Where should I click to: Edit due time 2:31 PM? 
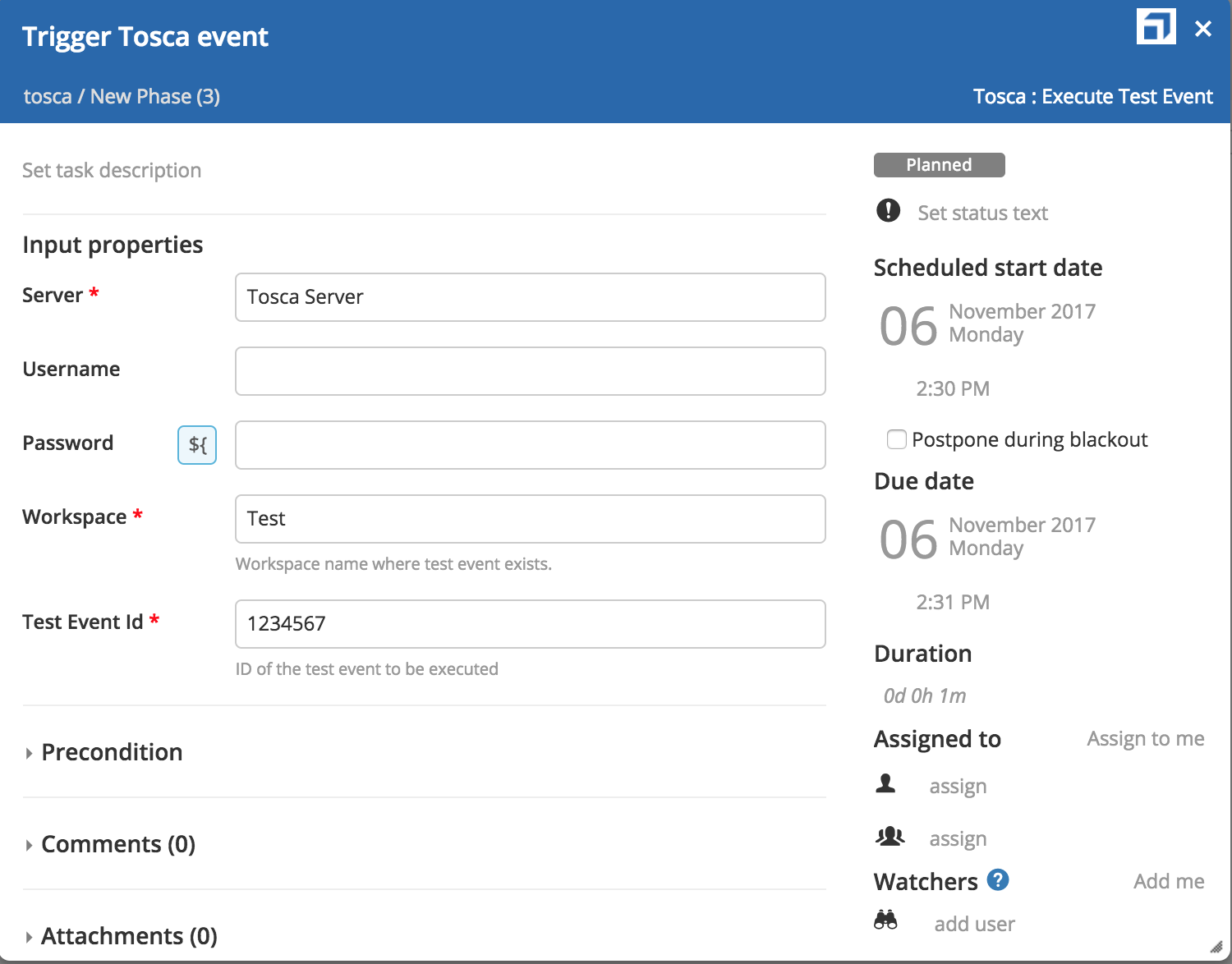click(x=953, y=602)
